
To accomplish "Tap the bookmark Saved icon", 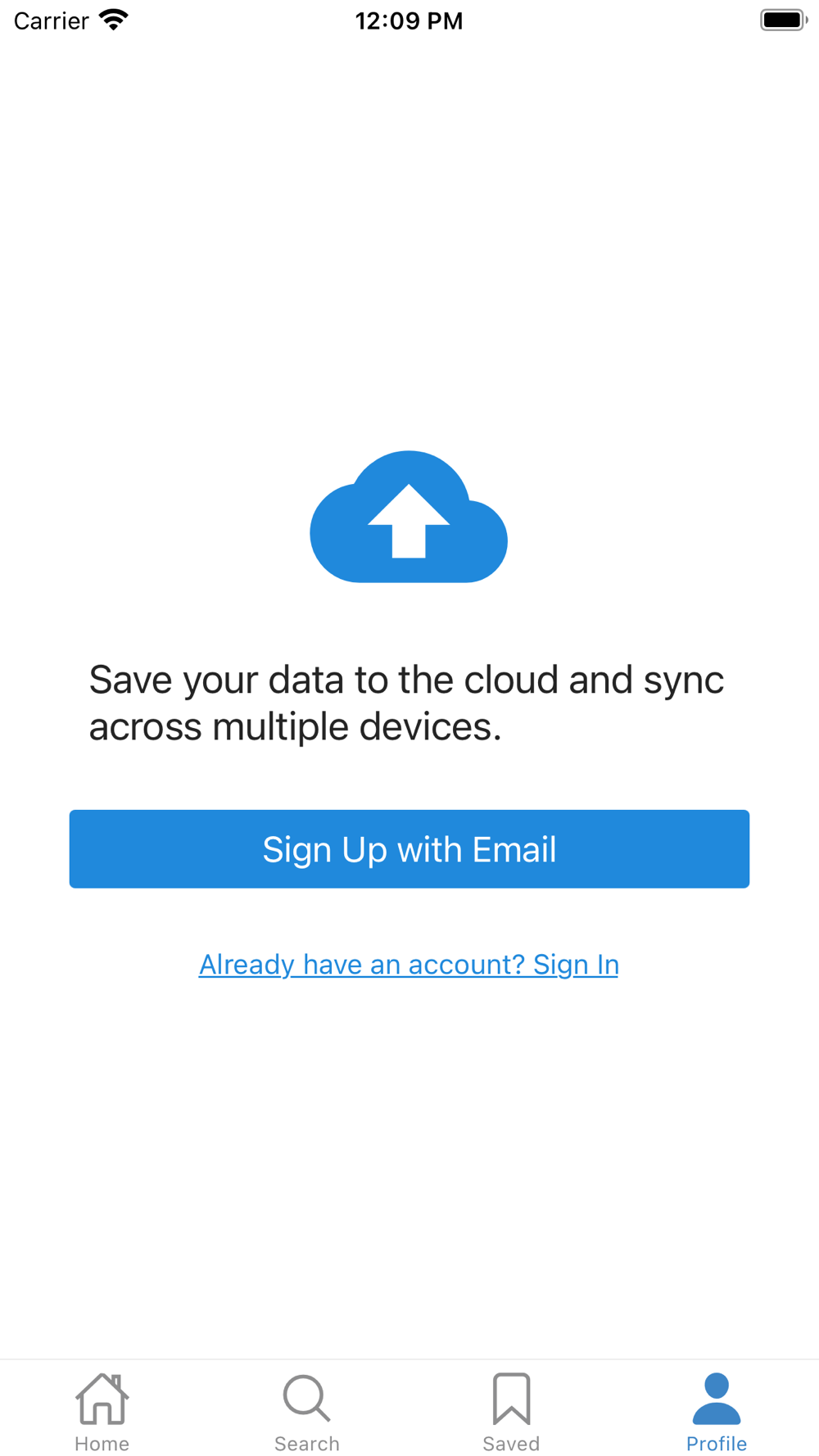I will (511, 1399).
